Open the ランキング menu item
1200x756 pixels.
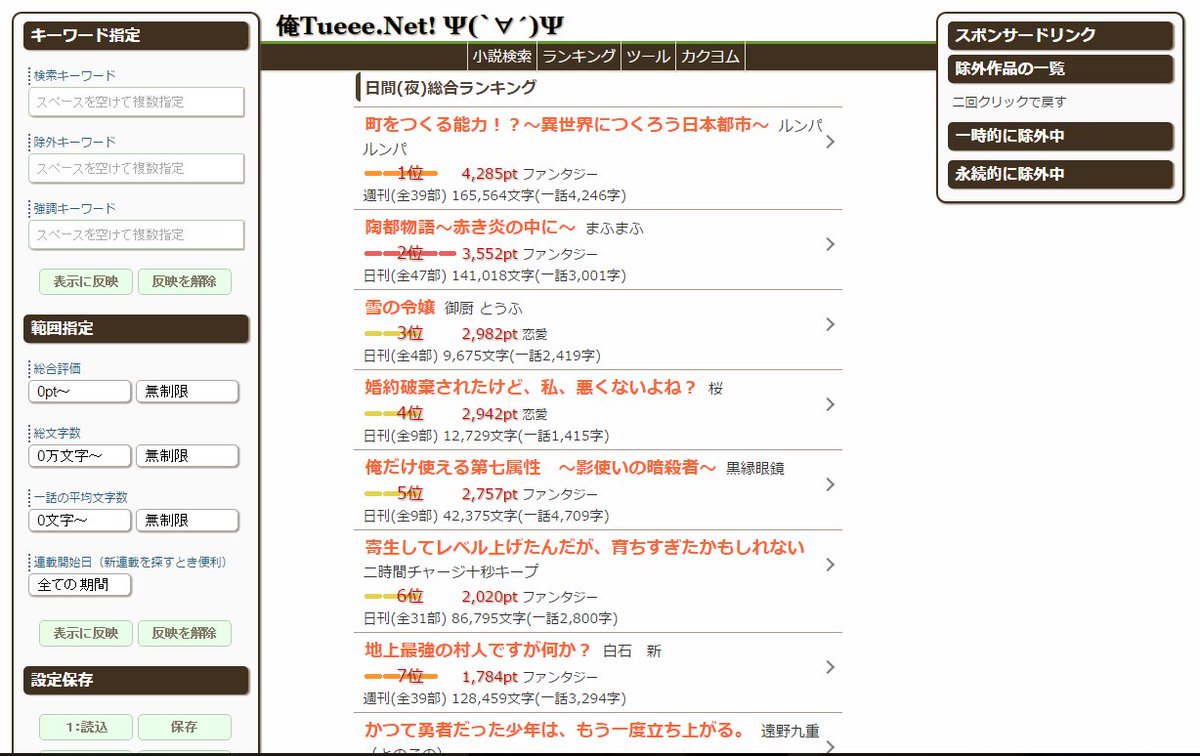(579, 56)
